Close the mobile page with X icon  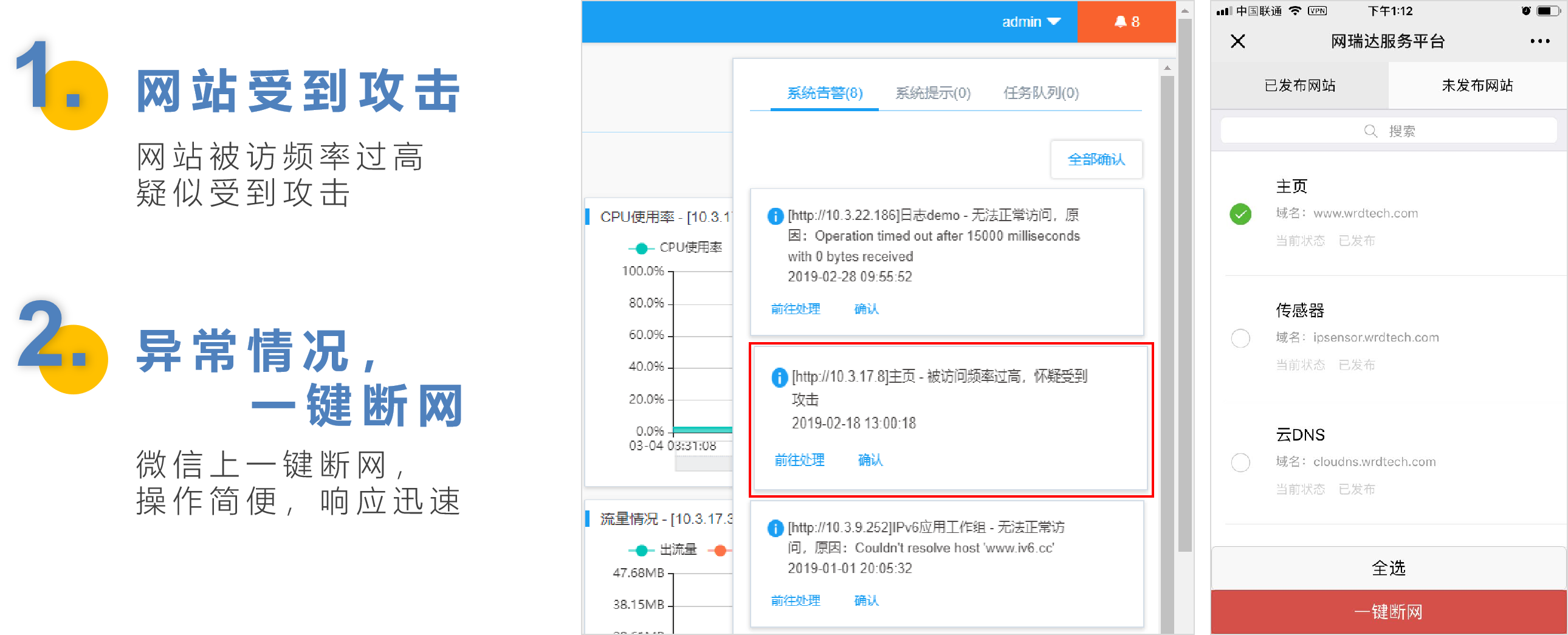[x=1237, y=41]
